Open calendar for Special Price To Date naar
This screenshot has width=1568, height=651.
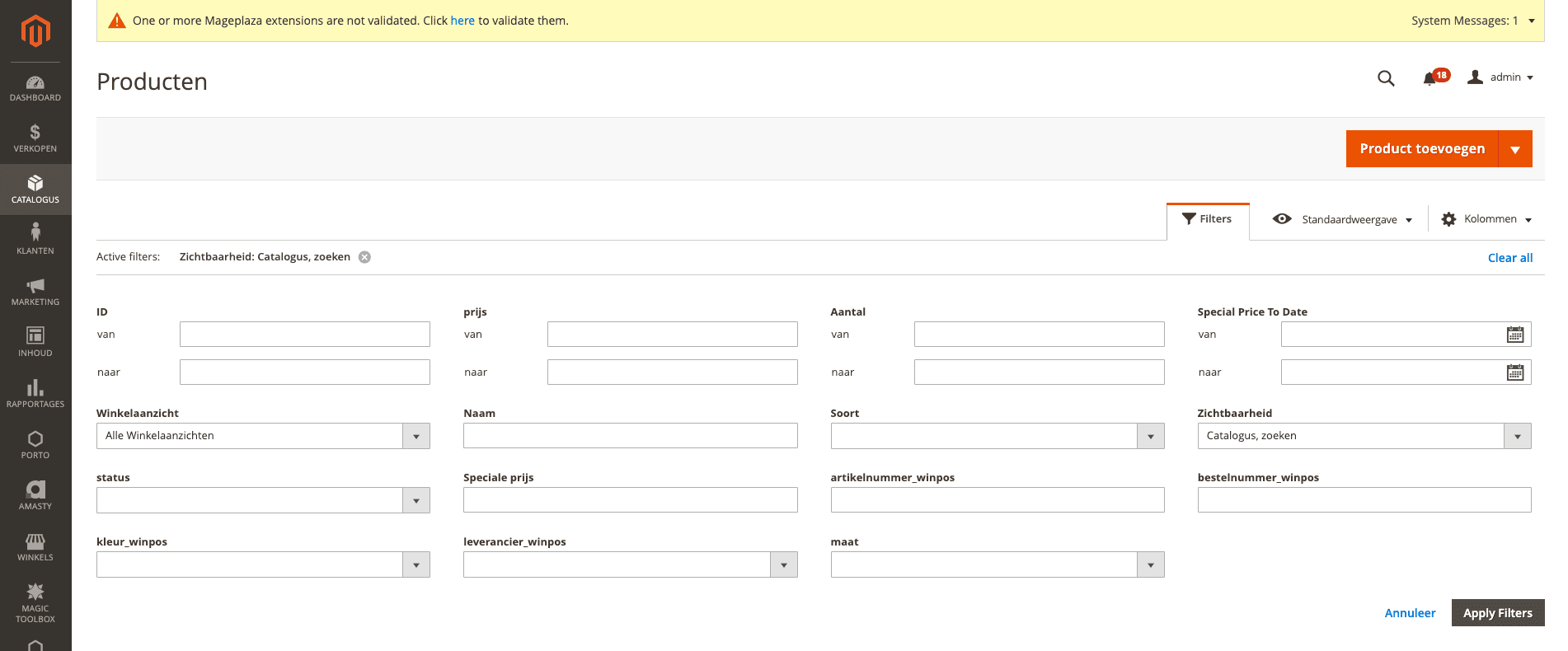click(1515, 372)
